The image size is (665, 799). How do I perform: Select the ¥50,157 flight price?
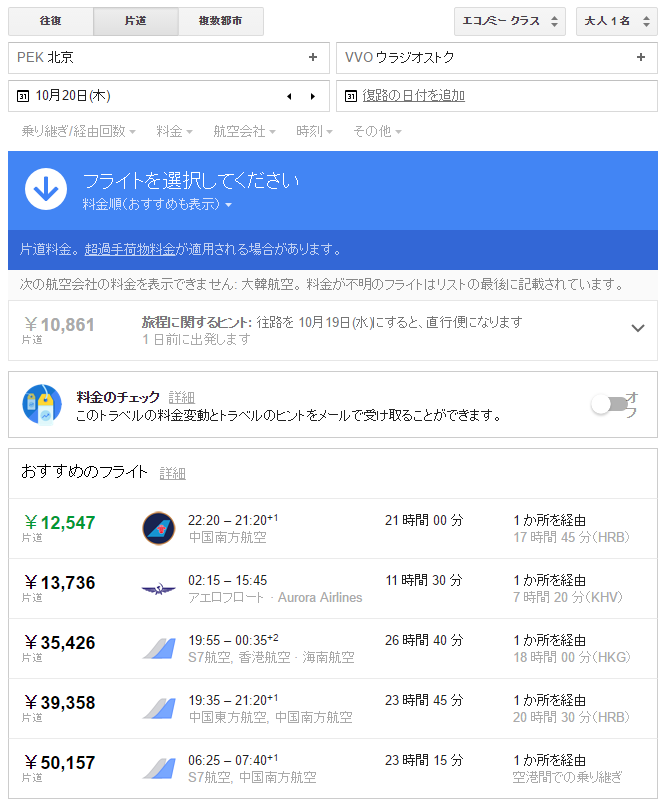tap(60, 763)
